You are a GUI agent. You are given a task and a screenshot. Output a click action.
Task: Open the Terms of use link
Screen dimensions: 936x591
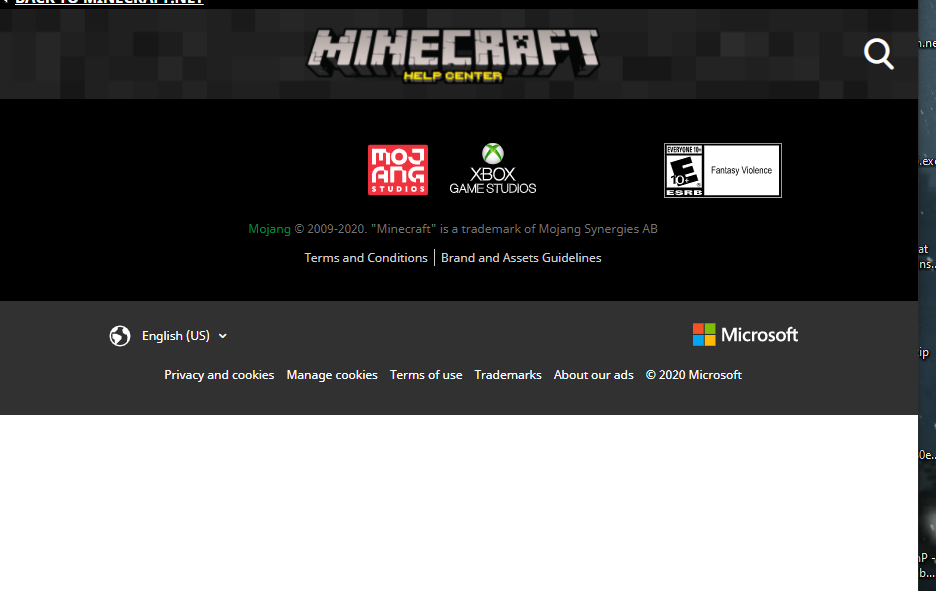click(426, 375)
